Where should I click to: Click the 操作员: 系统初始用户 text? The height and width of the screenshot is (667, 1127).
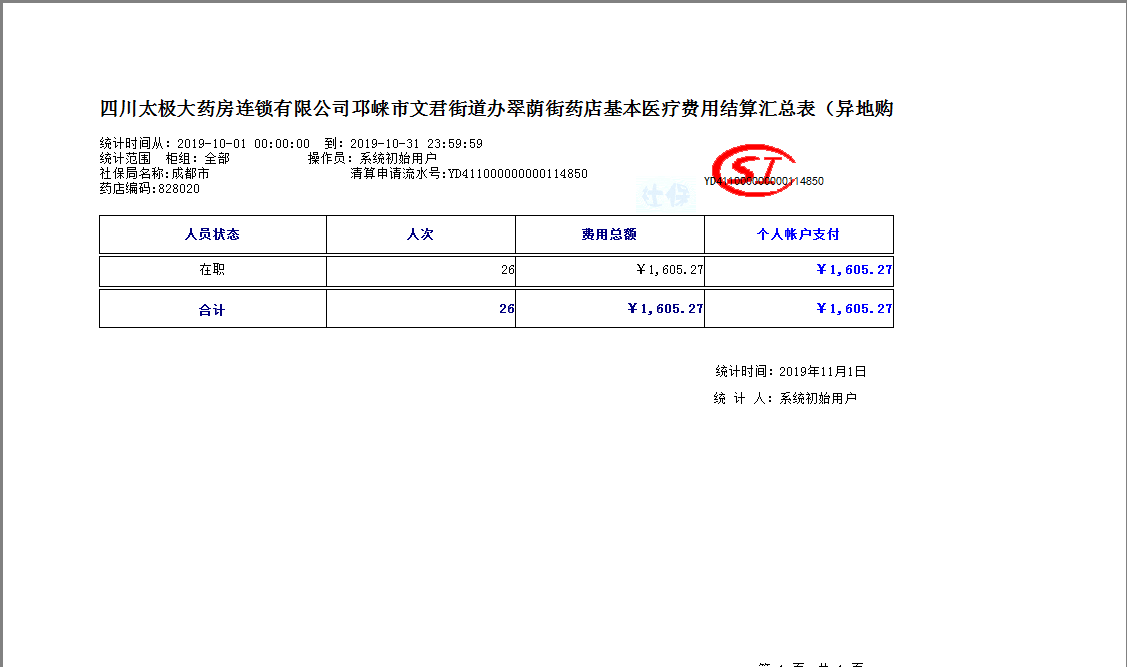point(372,158)
